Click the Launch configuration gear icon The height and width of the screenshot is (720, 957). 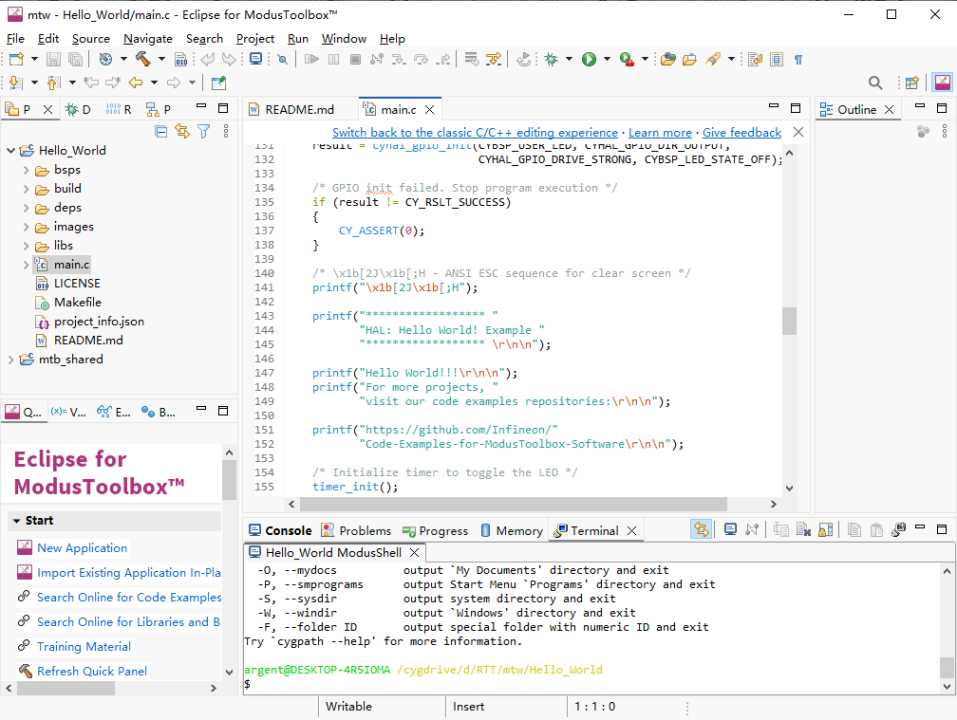(106, 59)
